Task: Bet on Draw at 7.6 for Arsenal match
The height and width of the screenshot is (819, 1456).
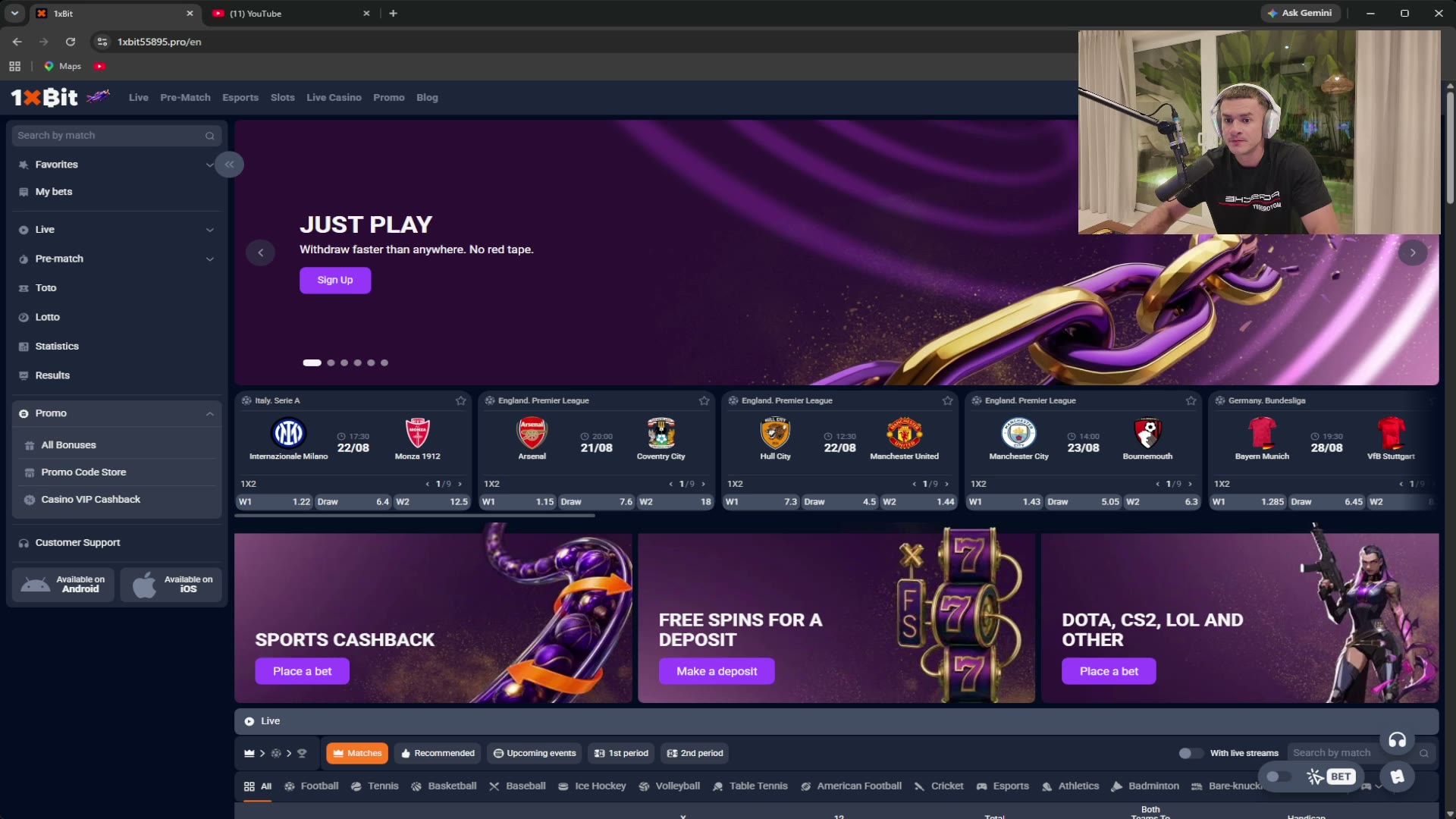Action: [x=596, y=501]
